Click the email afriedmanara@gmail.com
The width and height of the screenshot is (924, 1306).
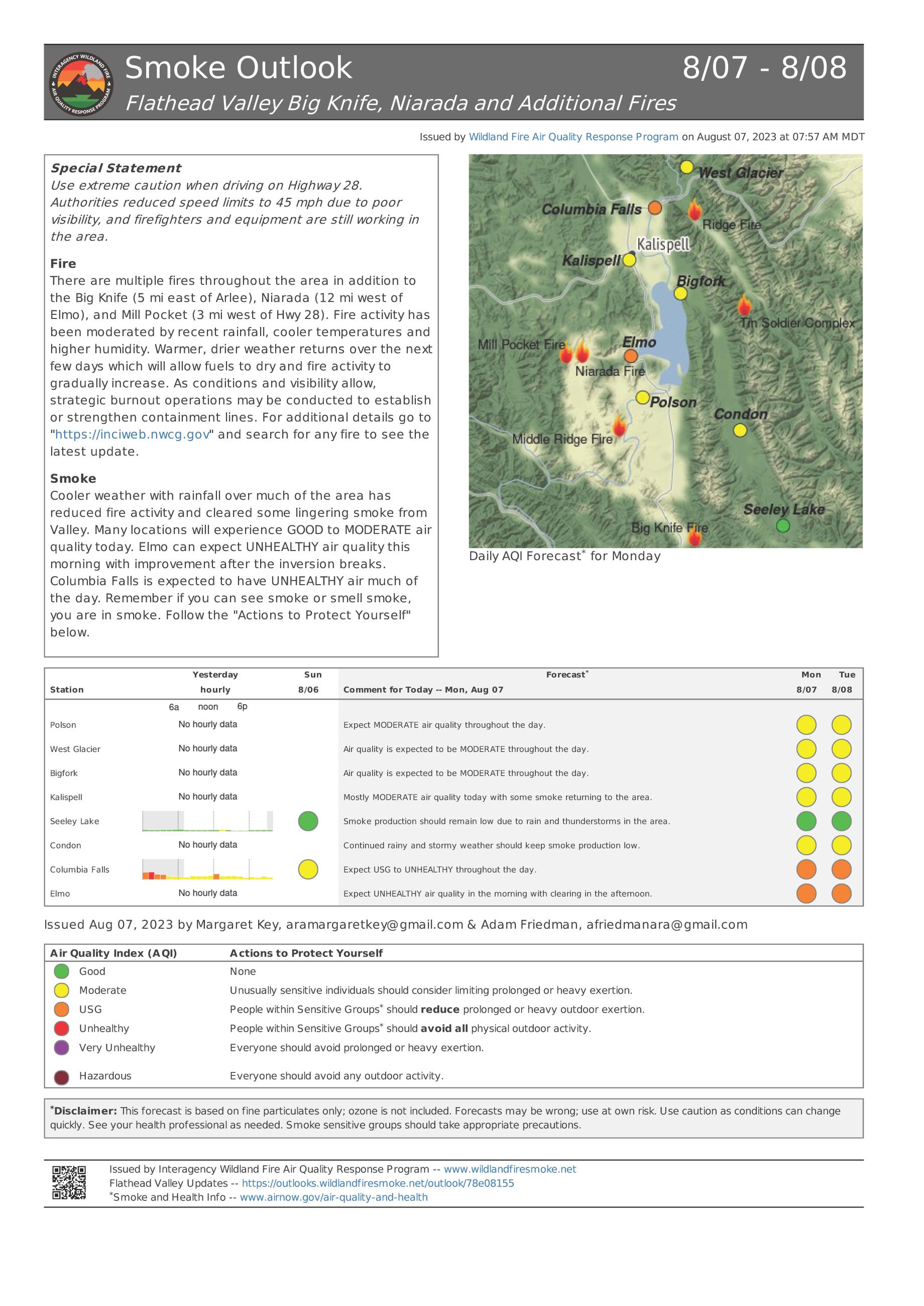[x=667, y=925]
